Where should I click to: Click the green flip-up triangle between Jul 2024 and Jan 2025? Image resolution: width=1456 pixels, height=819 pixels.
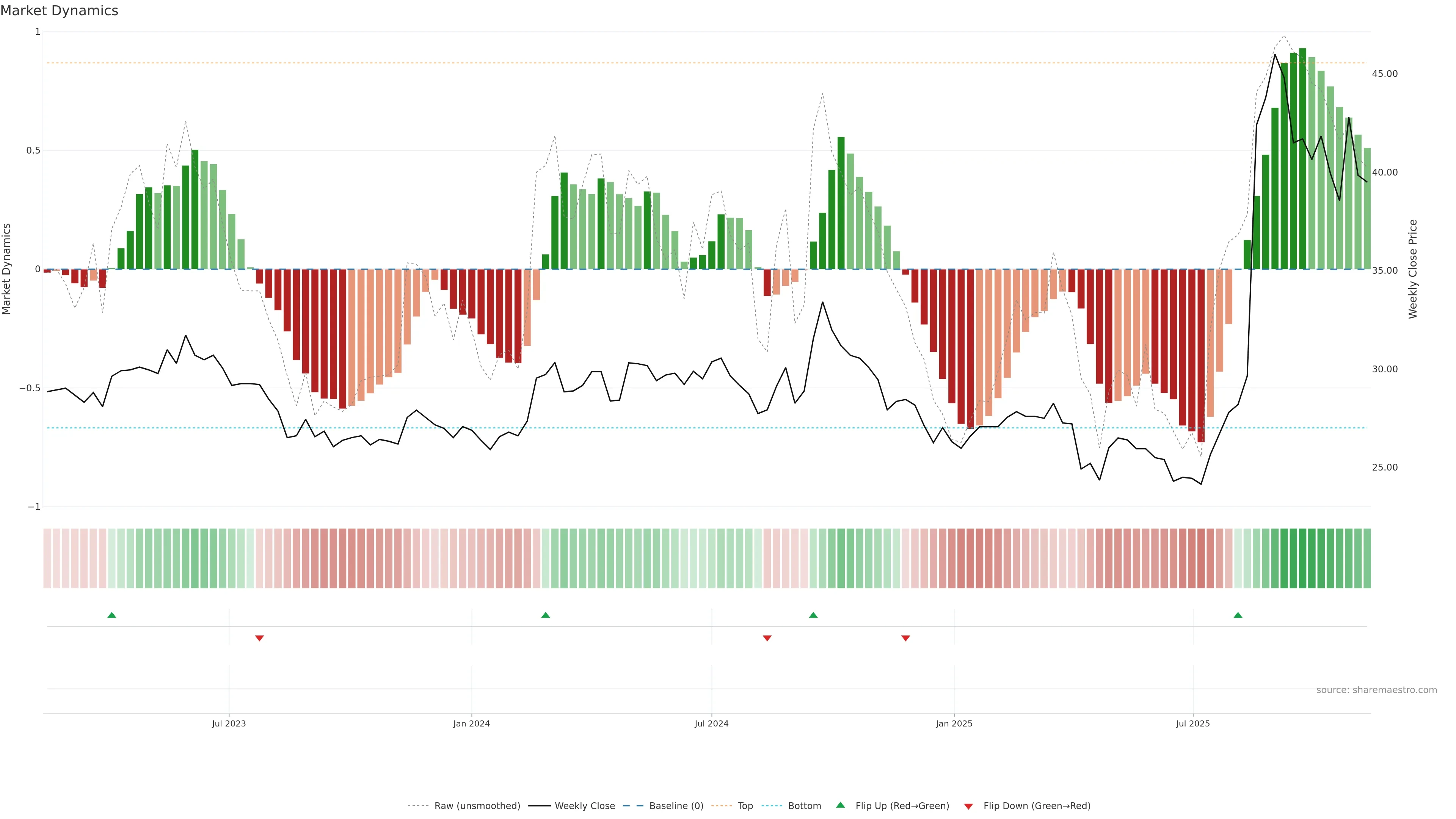click(813, 615)
